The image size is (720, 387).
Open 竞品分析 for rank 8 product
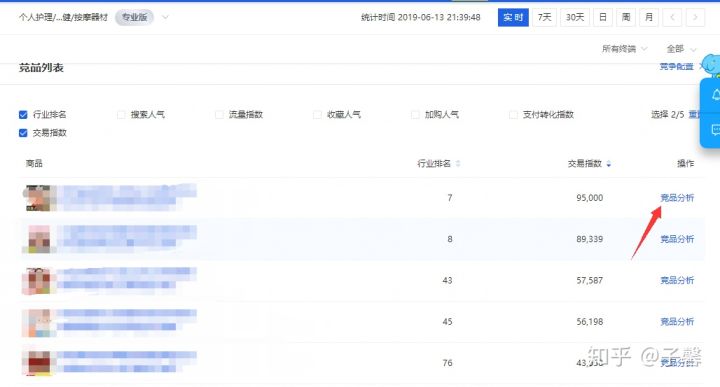coord(677,239)
